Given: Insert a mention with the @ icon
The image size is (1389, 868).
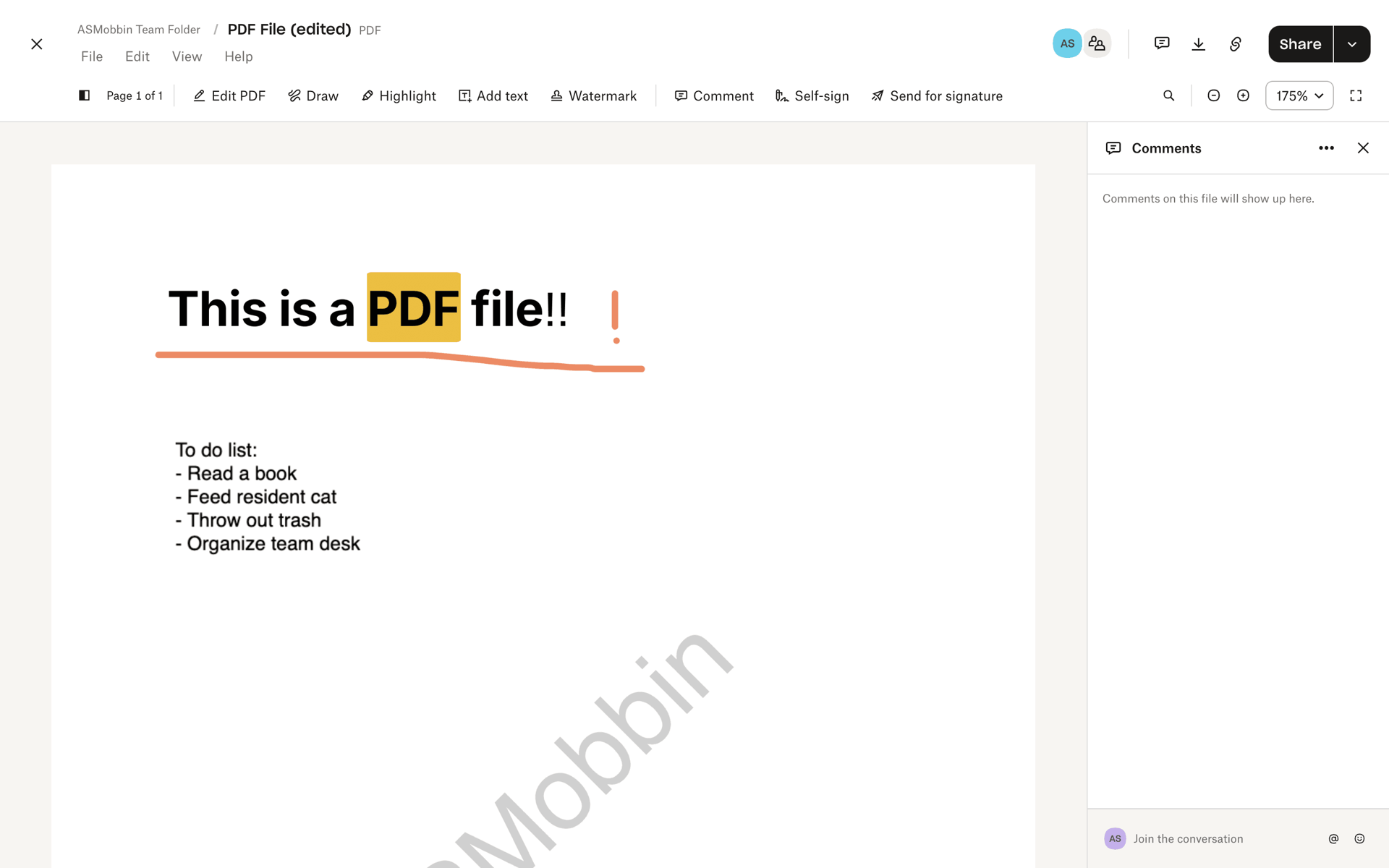Looking at the screenshot, I should click(1333, 838).
